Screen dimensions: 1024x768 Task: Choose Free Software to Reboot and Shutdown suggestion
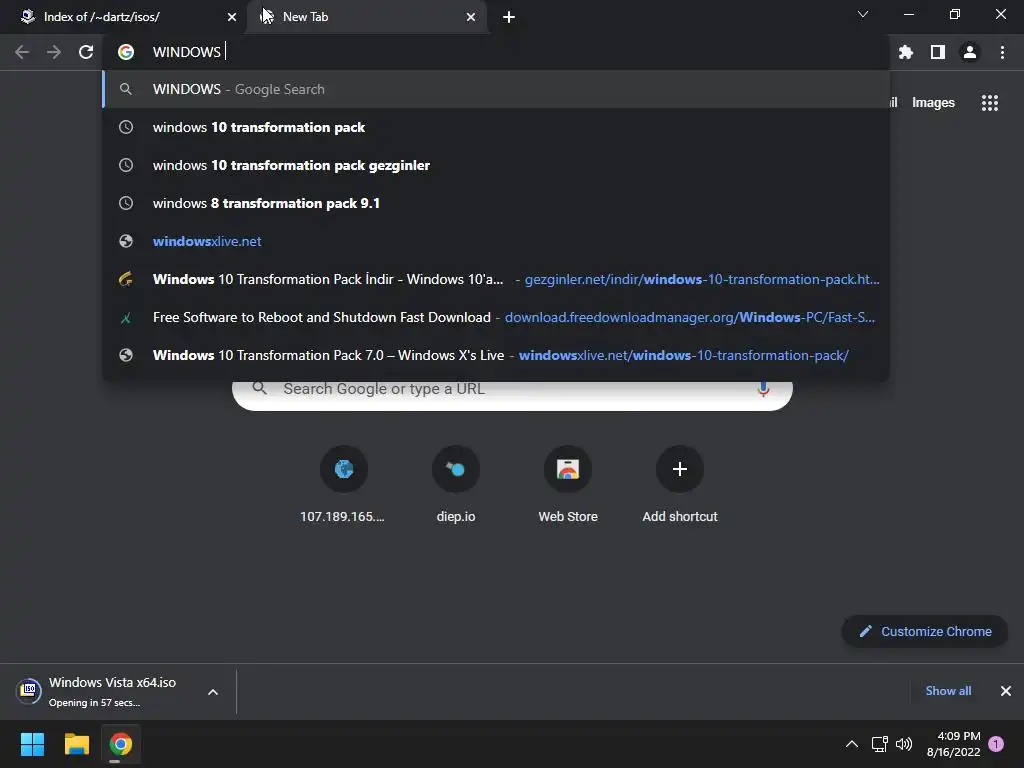496,317
